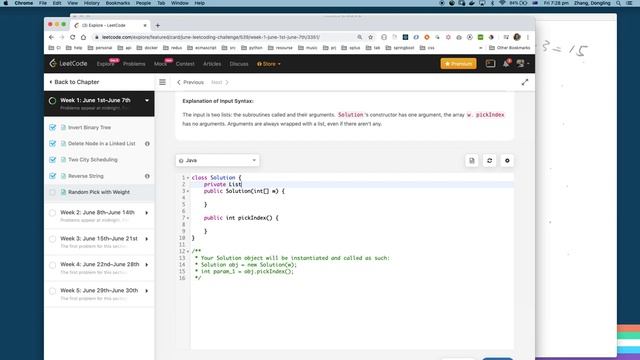640x360 pixels.
Task: Toggle the Random Pick with Weight checkbox
Action: click(x=53, y=192)
